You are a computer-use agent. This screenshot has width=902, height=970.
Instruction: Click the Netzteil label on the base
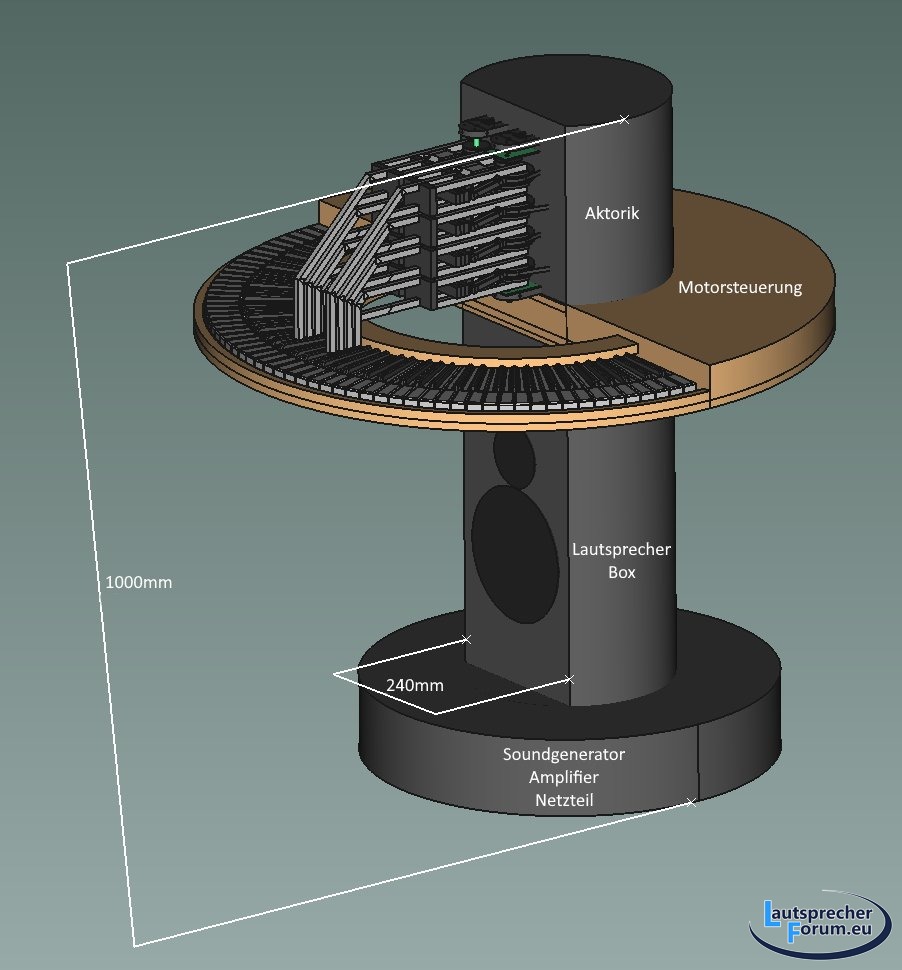tap(564, 800)
